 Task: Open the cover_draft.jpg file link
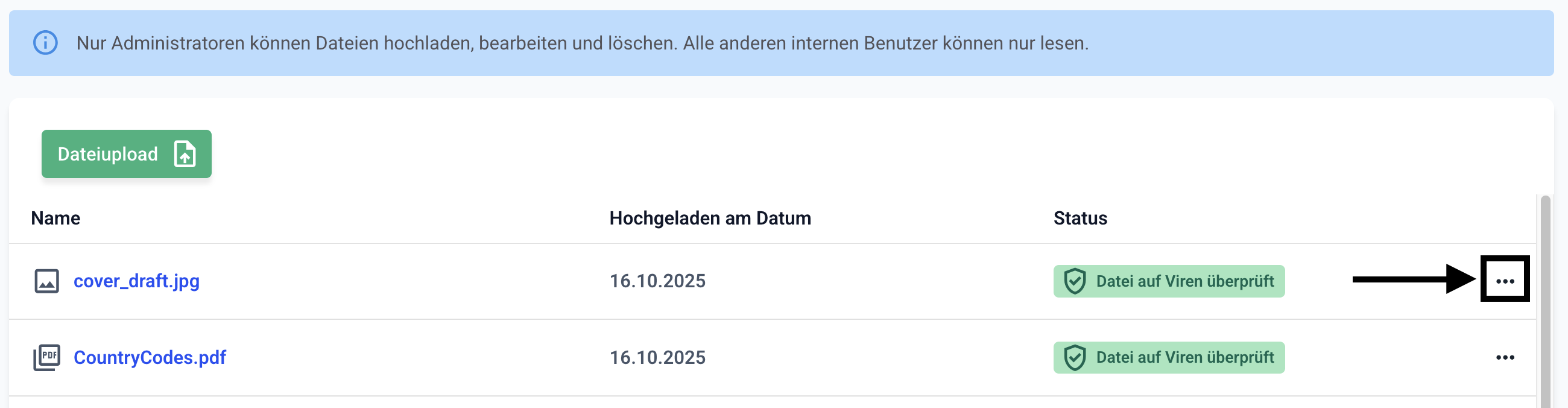pyautogui.click(x=136, y=281)
